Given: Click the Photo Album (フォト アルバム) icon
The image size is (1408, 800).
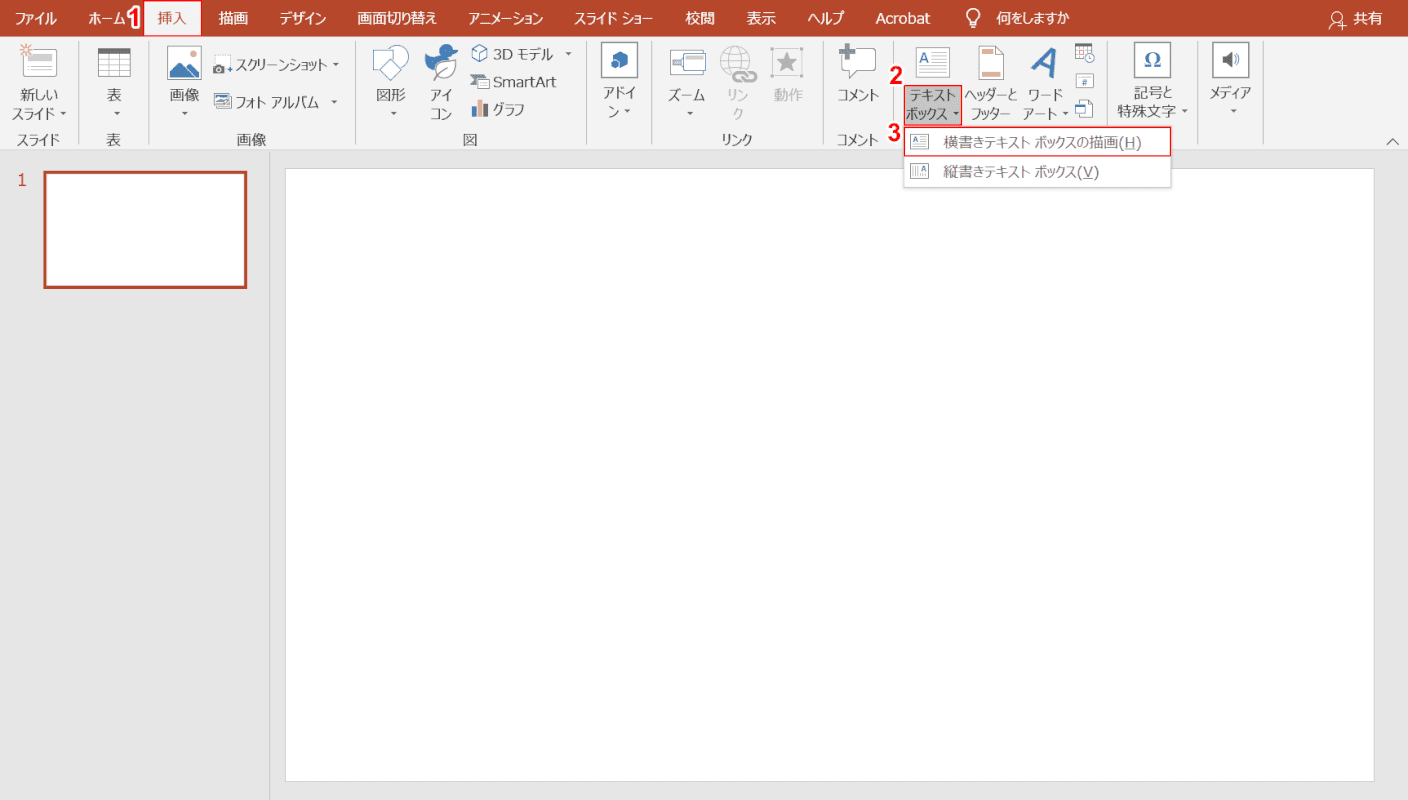Looking at the screenshot, I should click(x=222, y=102).
